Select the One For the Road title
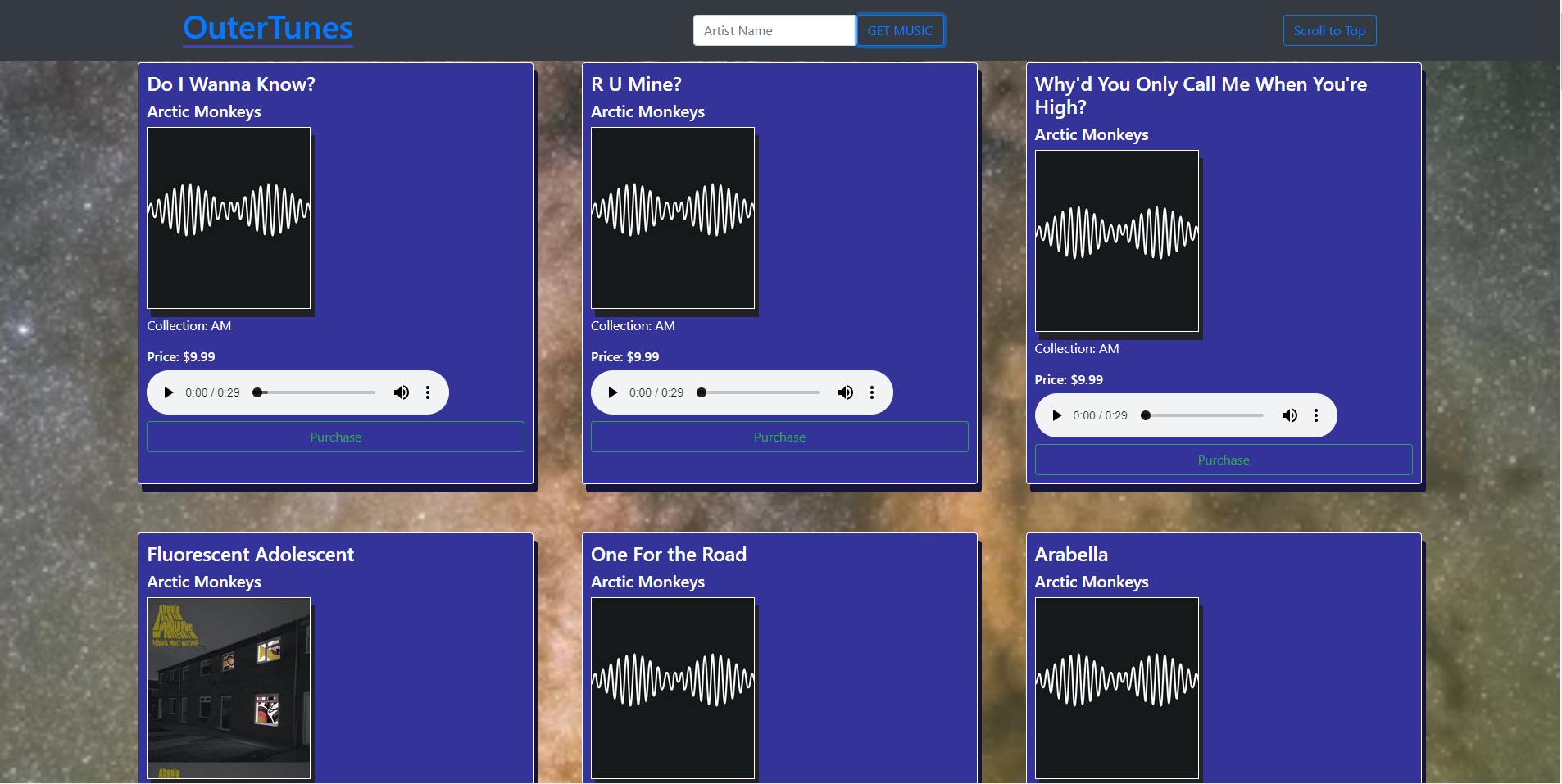The width and height of the screenshot is (1562, 784). [669, 555]
